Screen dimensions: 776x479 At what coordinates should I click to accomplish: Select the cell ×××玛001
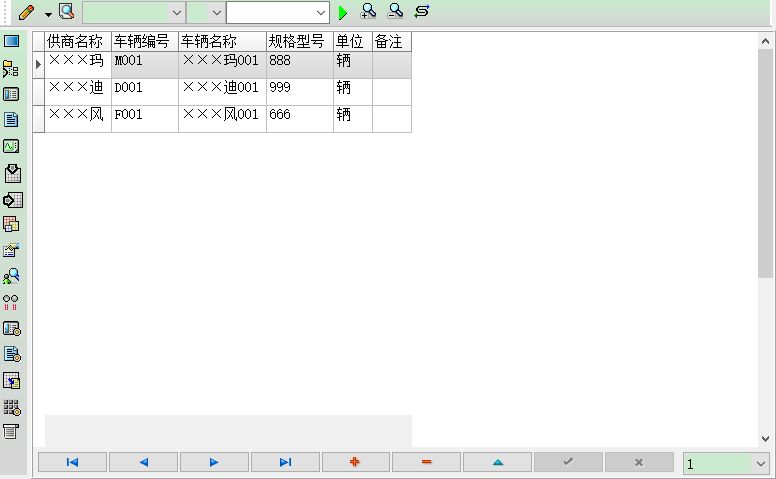point(222,65)
